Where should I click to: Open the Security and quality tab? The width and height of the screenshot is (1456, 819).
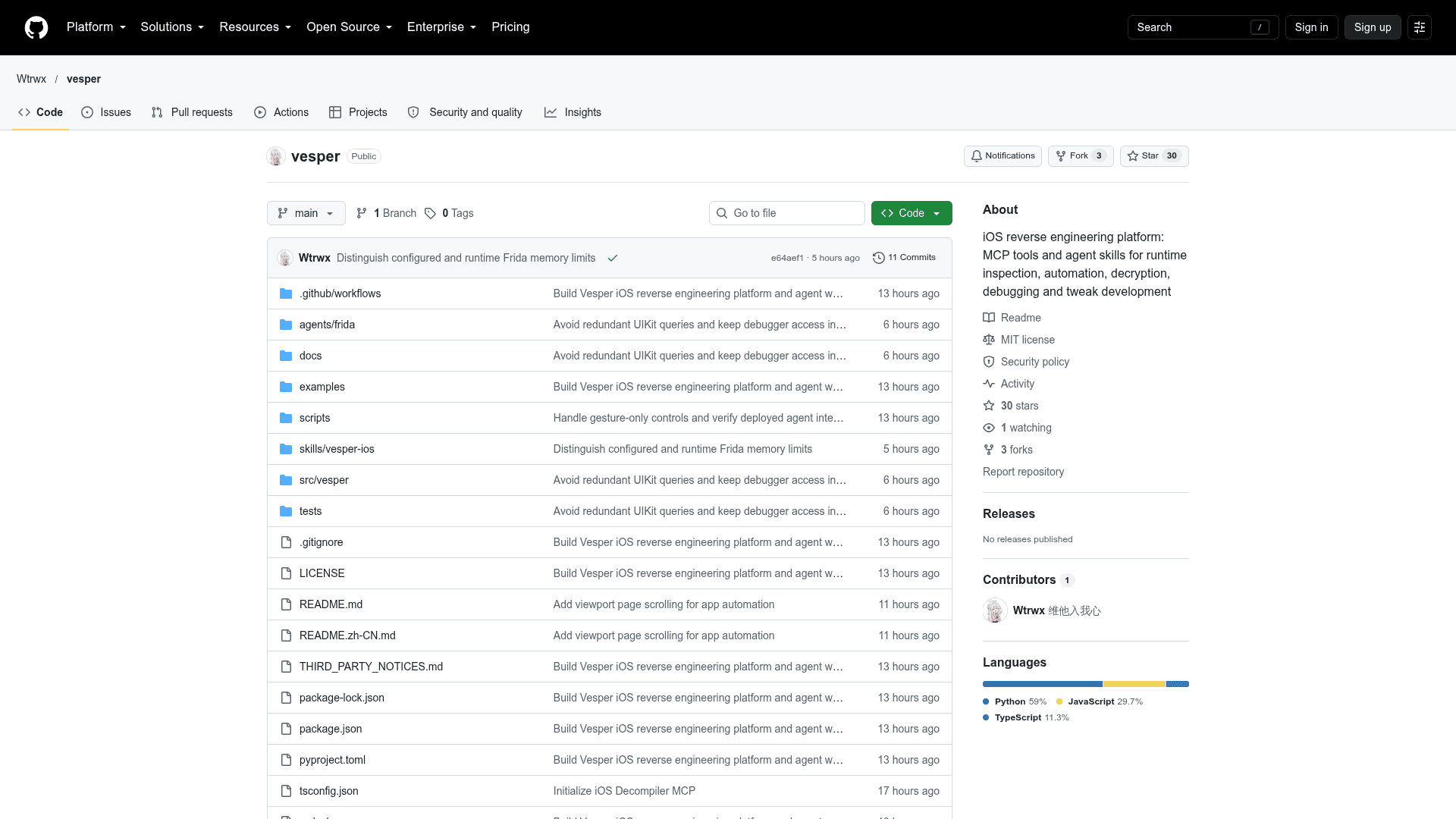point(465,112)
